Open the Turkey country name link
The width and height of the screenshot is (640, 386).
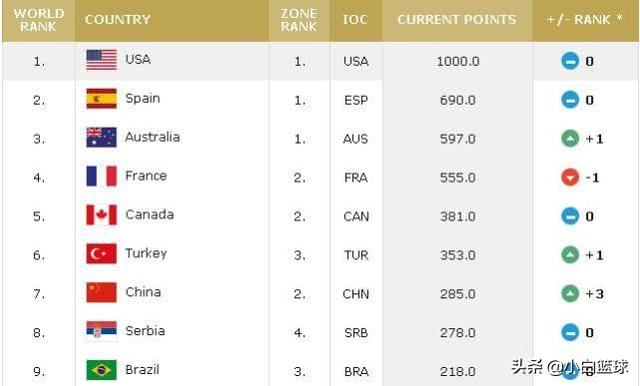tap(146, 254)
